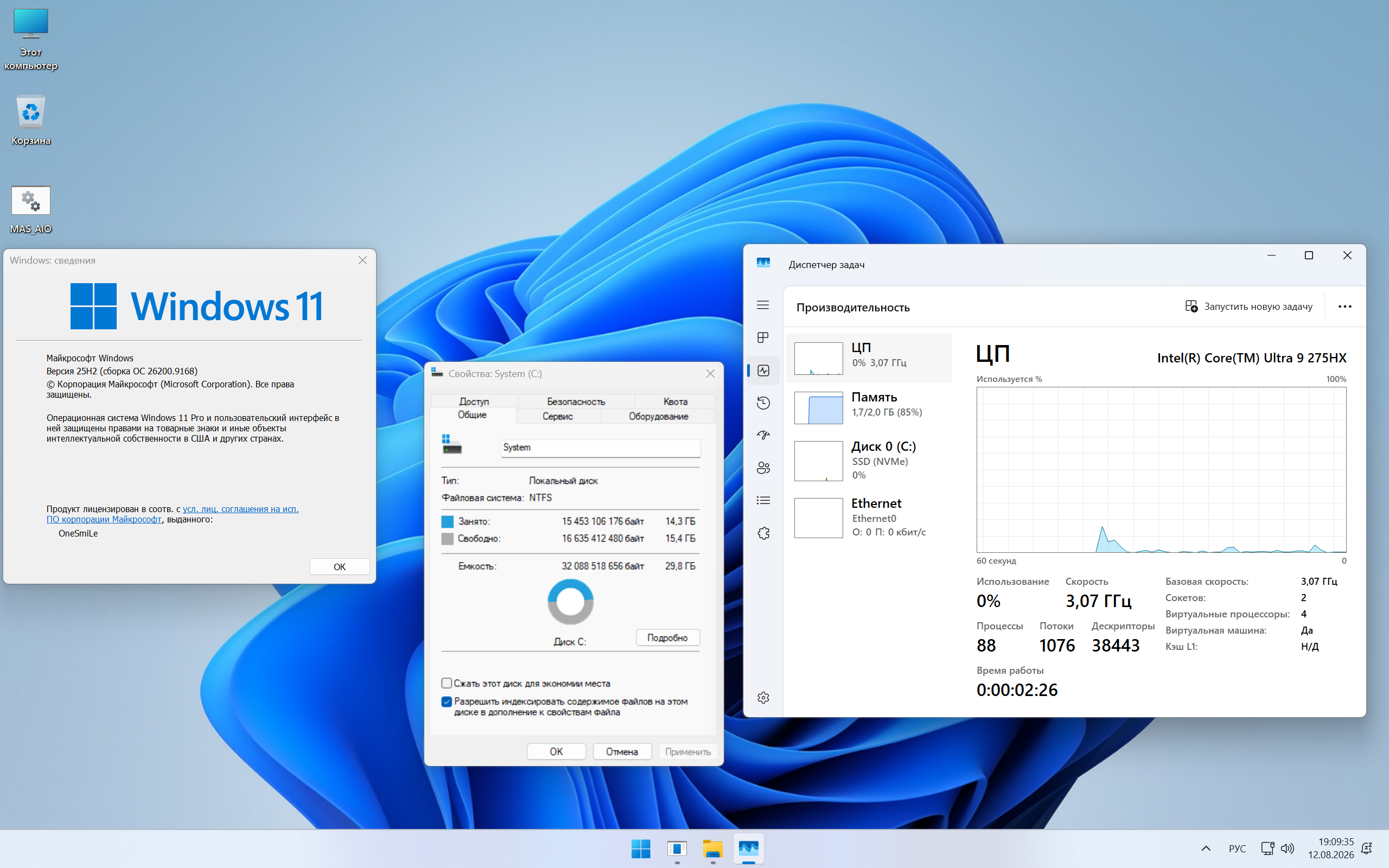Close the Свойства: System (C:) dialog
This screenshot has height=868, width=1389.
click(x=710, y=374)
